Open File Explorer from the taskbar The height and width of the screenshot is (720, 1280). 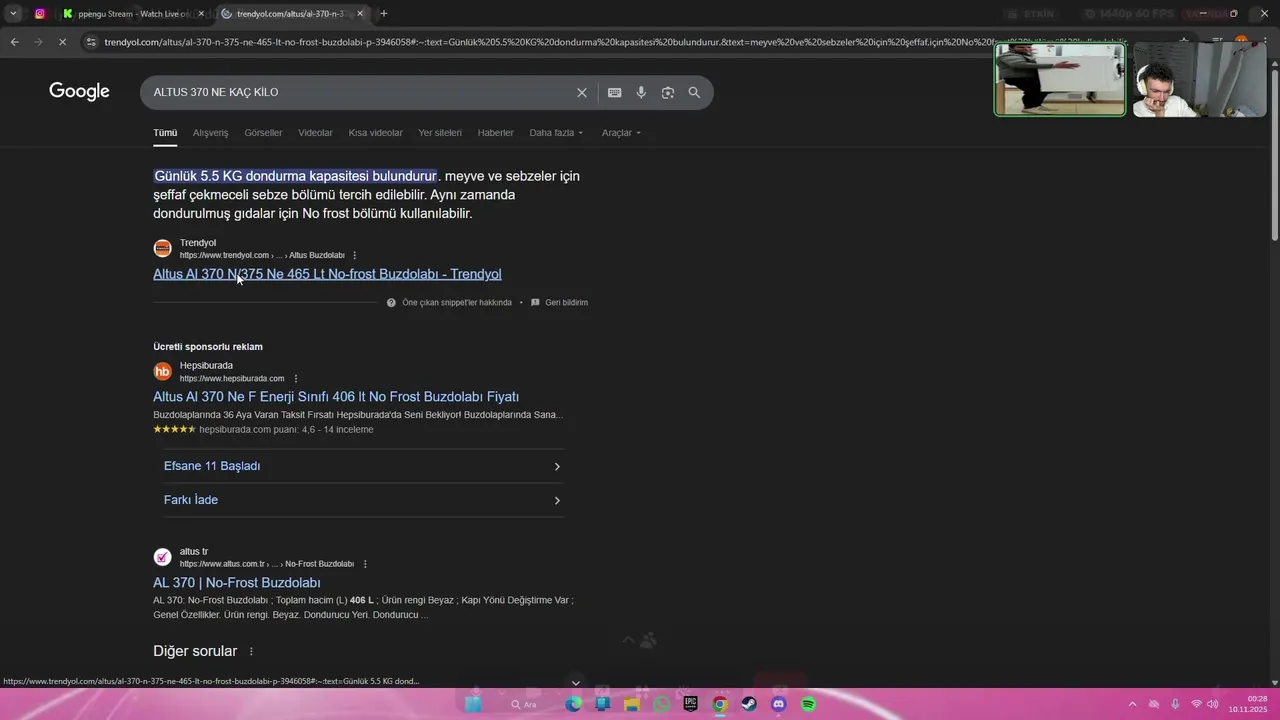(632, 704)
